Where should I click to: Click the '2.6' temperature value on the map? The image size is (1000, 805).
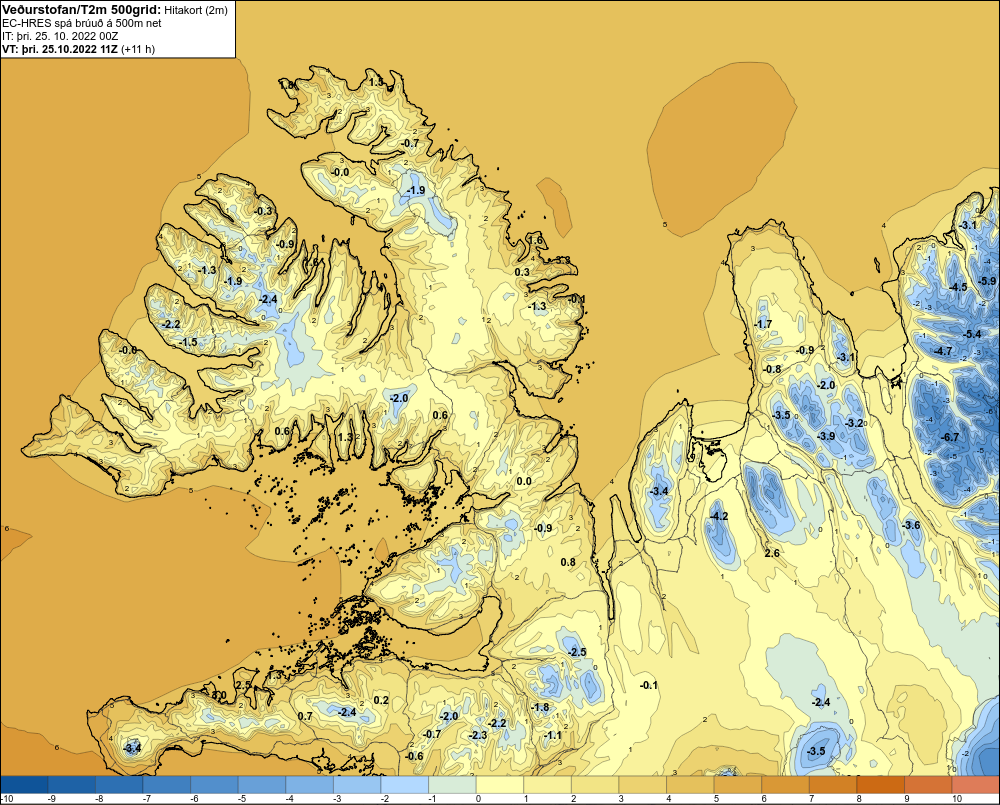772,553
